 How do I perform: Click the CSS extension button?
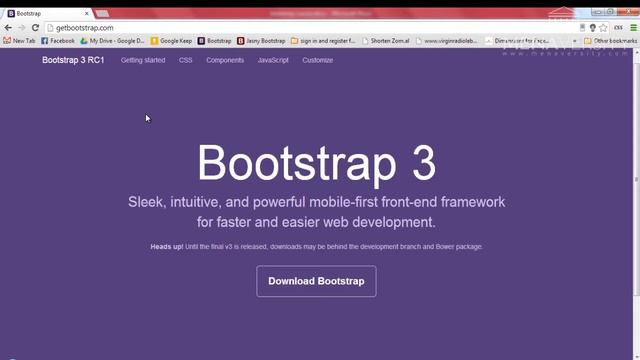click(x=618, y=28)
